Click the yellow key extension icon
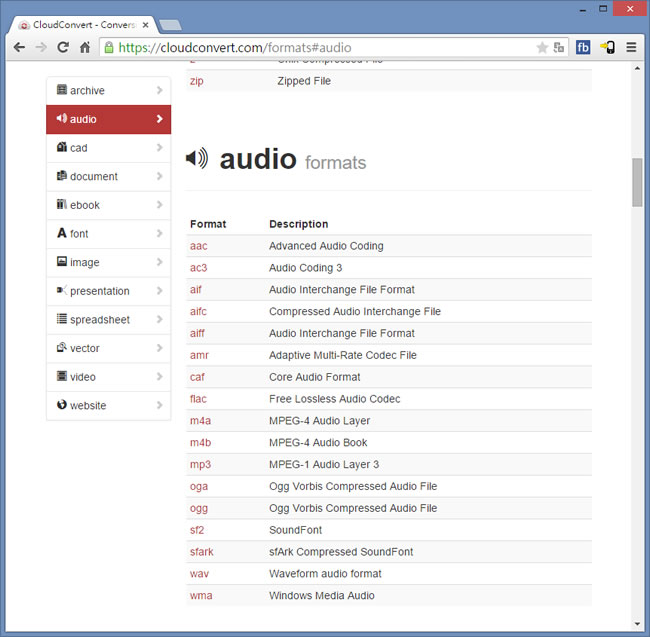Image resolution: width=650 pixels, height=637 pixels. [606, 47]
